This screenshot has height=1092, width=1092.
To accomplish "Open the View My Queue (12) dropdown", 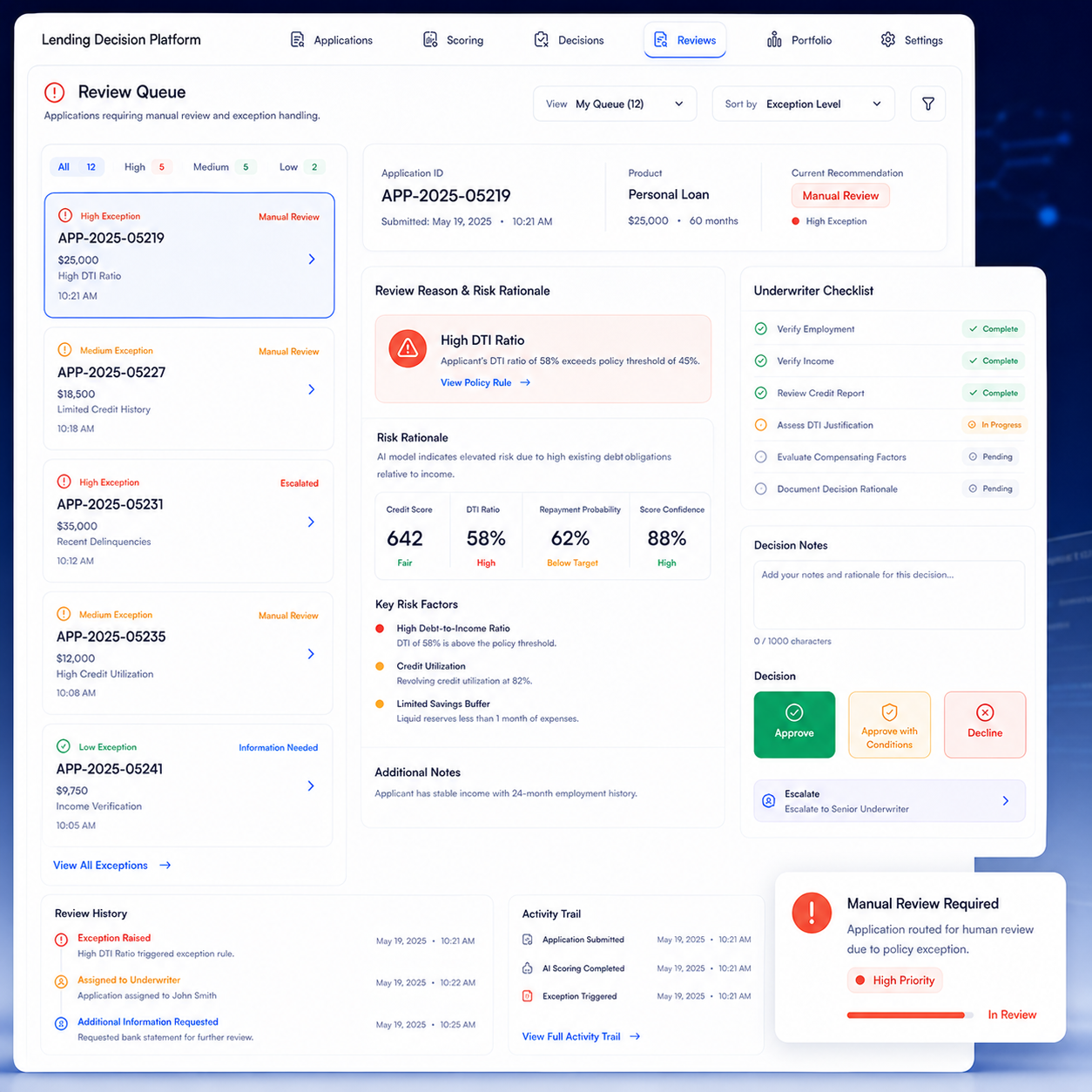I will (x=615, y=104).
